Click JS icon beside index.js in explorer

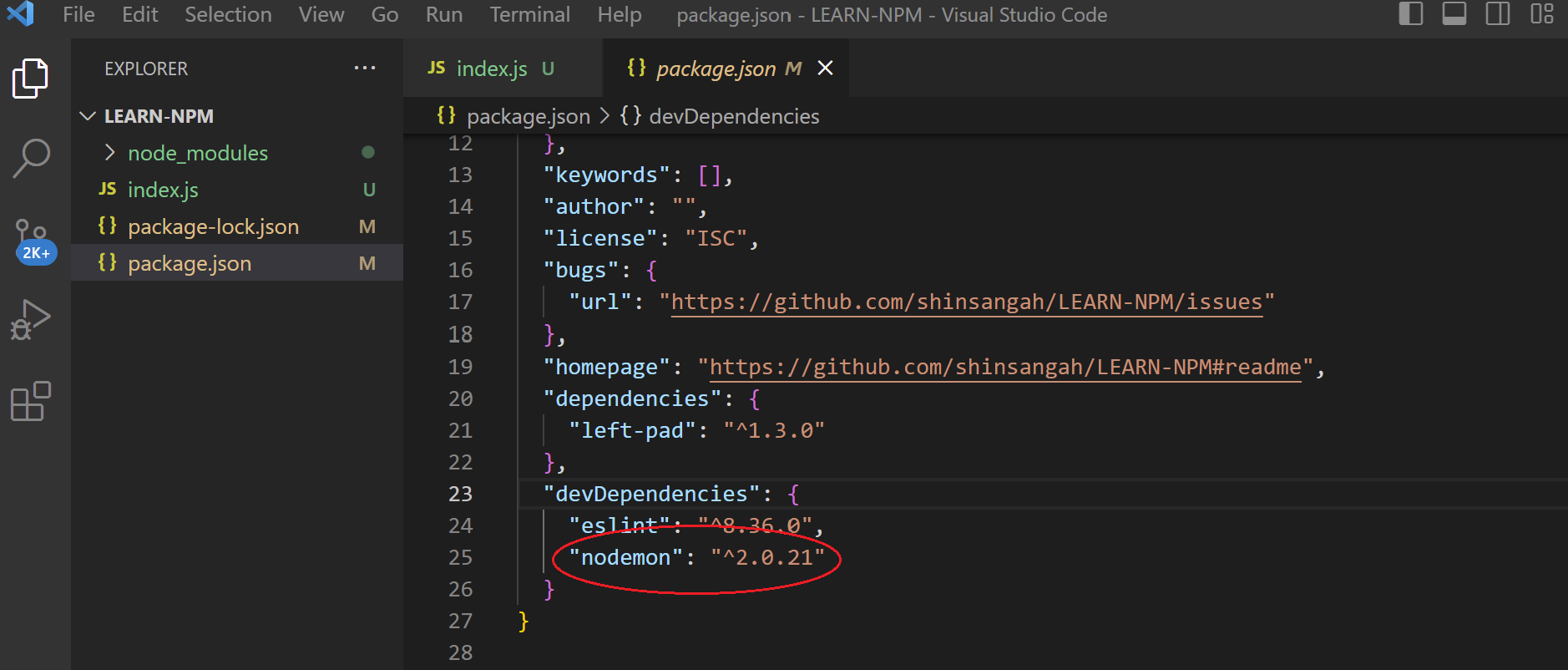point(108,189)
